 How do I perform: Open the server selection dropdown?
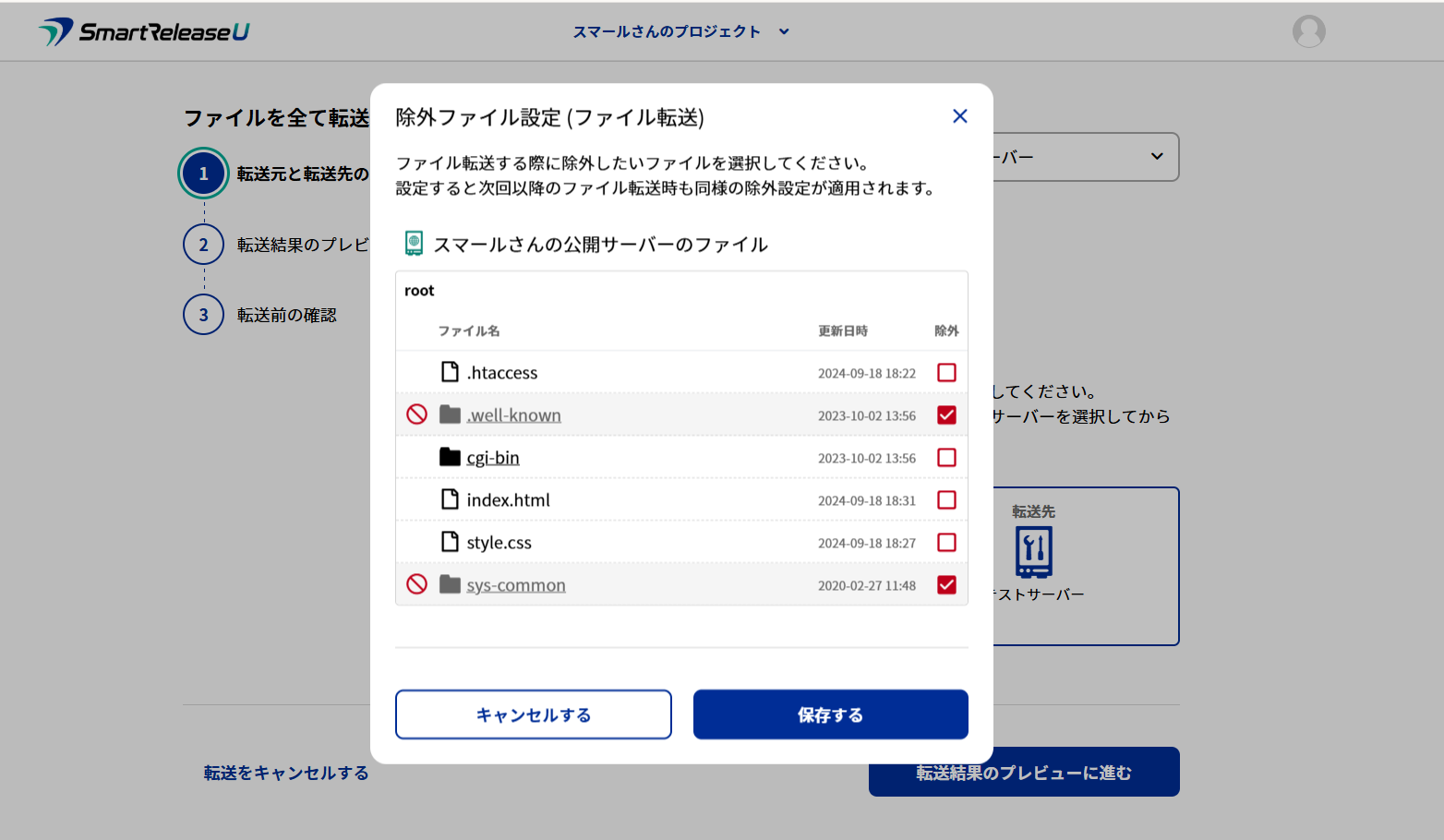pyautogui.click(x=1156, y=157)
